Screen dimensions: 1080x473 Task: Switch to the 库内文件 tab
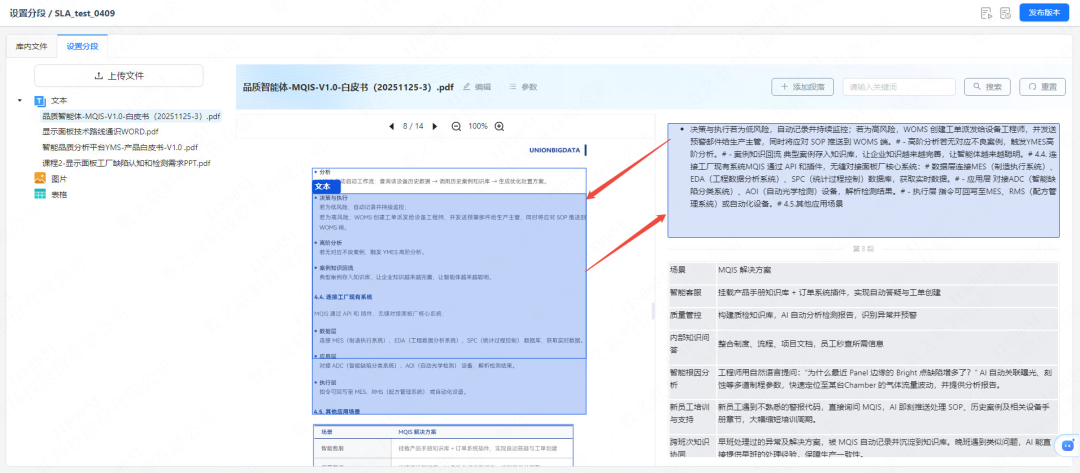(x=32, y=47)
